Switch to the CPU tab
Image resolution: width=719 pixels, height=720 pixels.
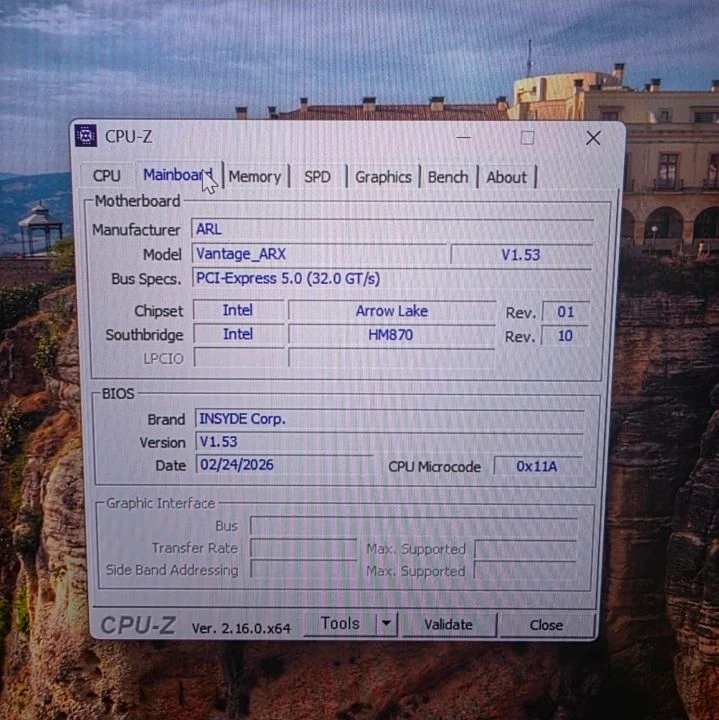107,176
